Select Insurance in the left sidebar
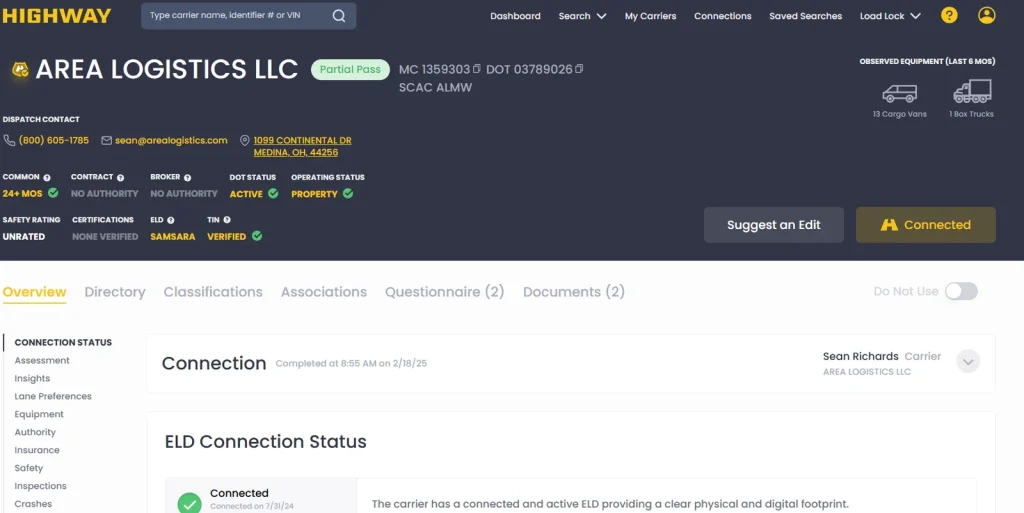Screen dimensions: 1024x513 [x=37, y=450]
